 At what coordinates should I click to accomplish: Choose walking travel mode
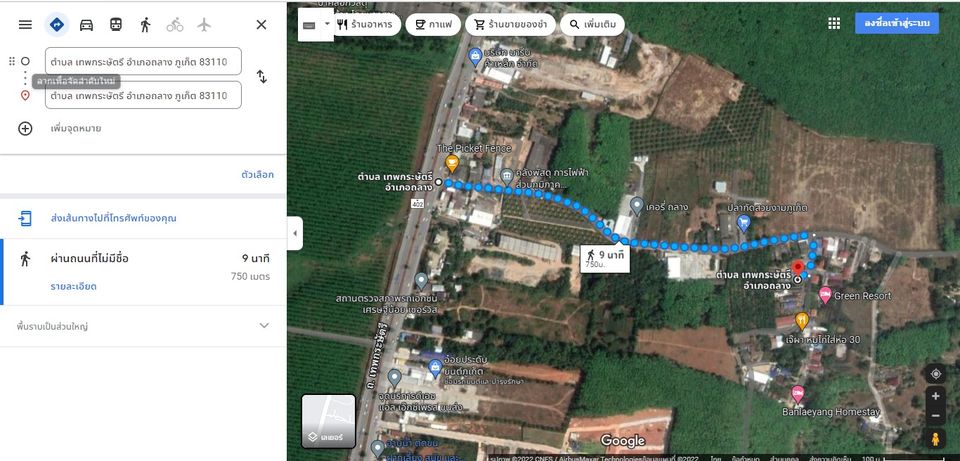tap(145, 24)
